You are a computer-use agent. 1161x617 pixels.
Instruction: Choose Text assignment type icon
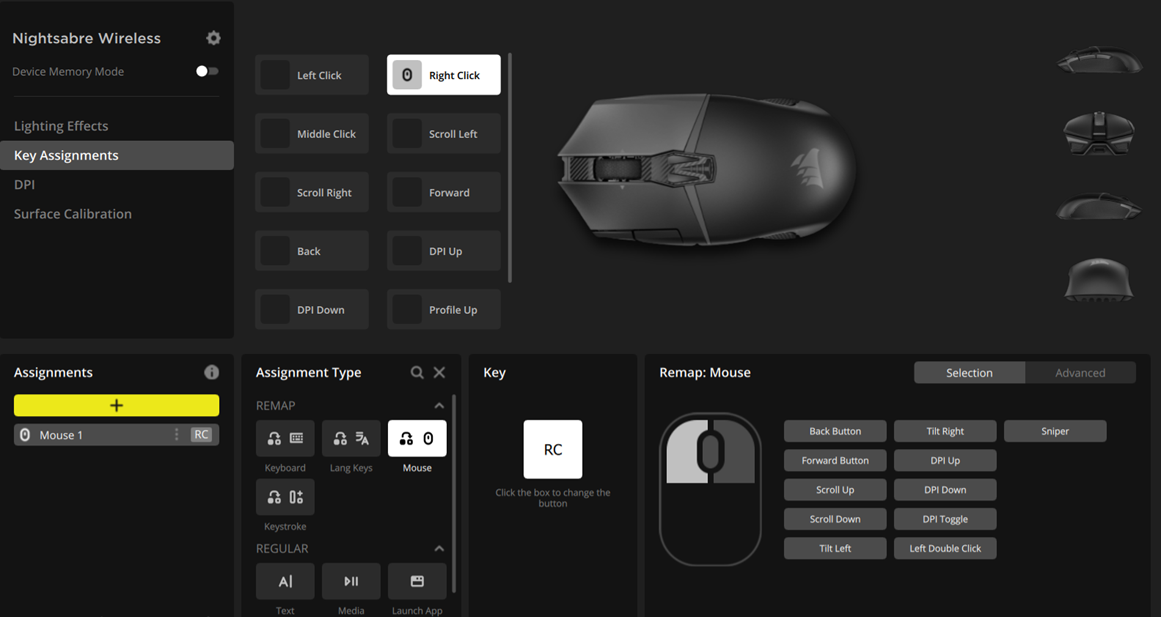(x=285, y=581)
